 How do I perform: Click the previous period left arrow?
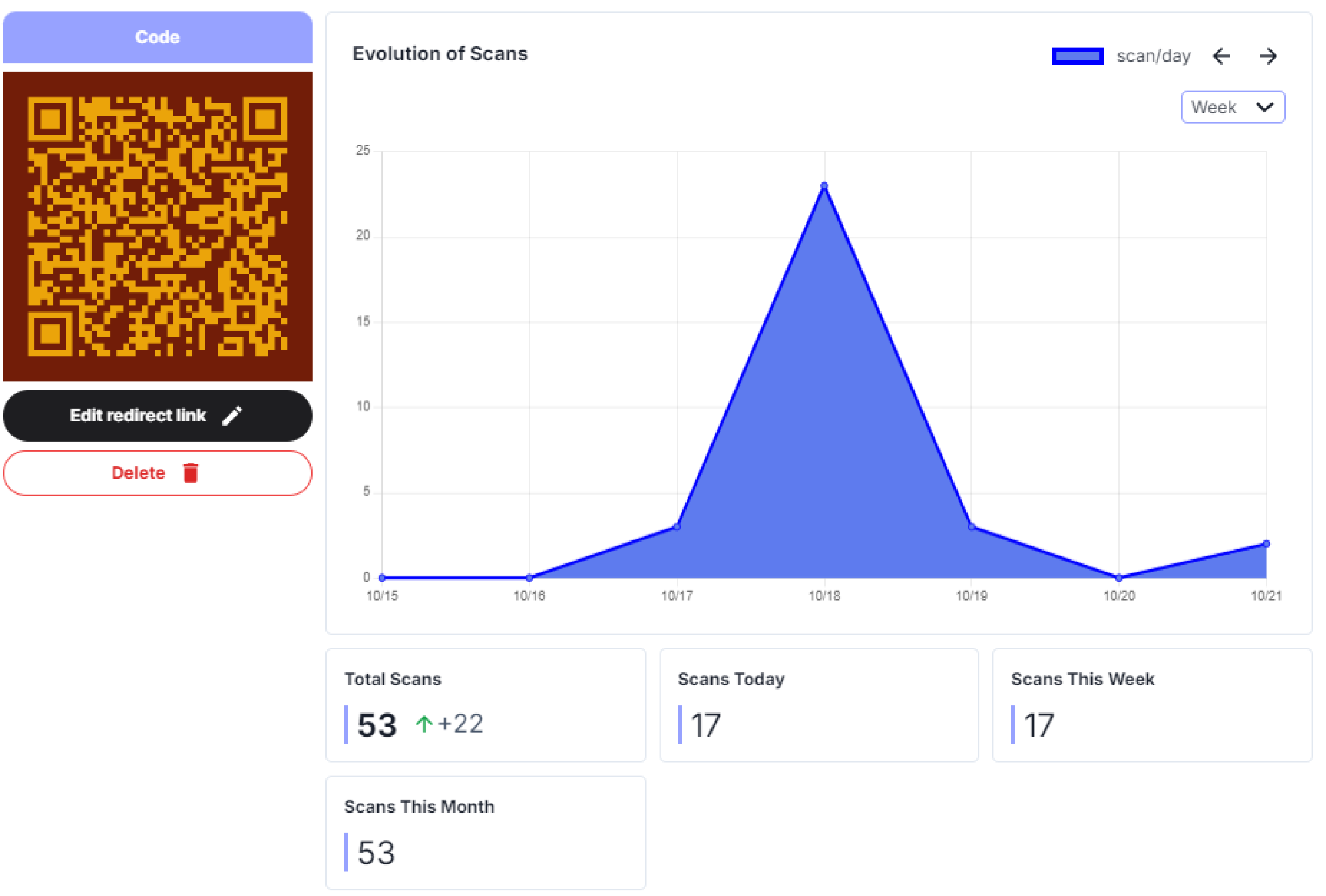(1221, 56)
